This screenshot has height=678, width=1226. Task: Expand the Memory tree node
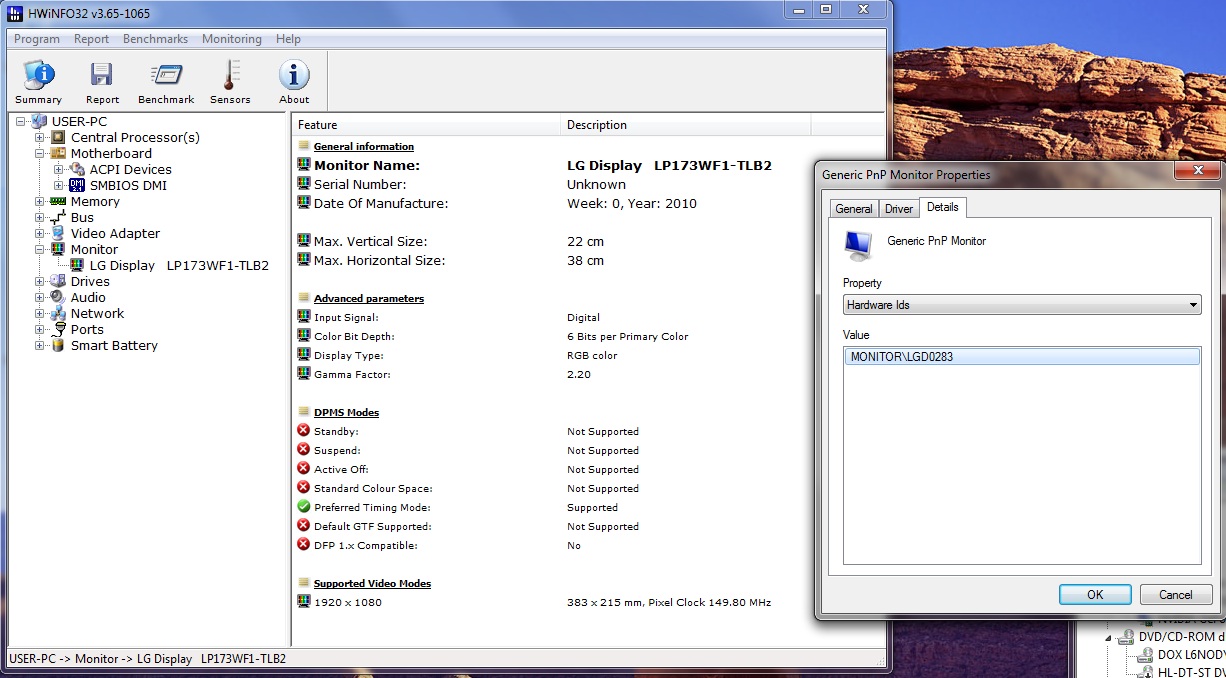tap(40, 201)
